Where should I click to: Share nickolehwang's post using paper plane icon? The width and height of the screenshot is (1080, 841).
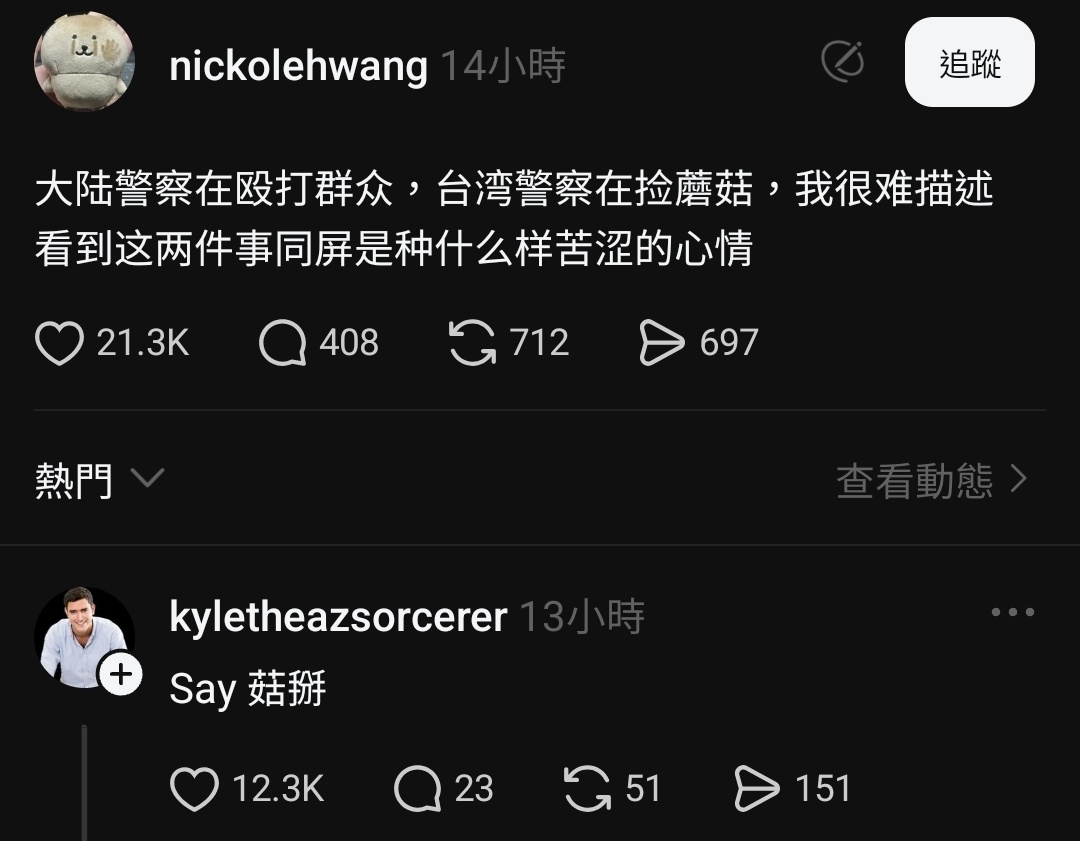click(x=662, y=342)
